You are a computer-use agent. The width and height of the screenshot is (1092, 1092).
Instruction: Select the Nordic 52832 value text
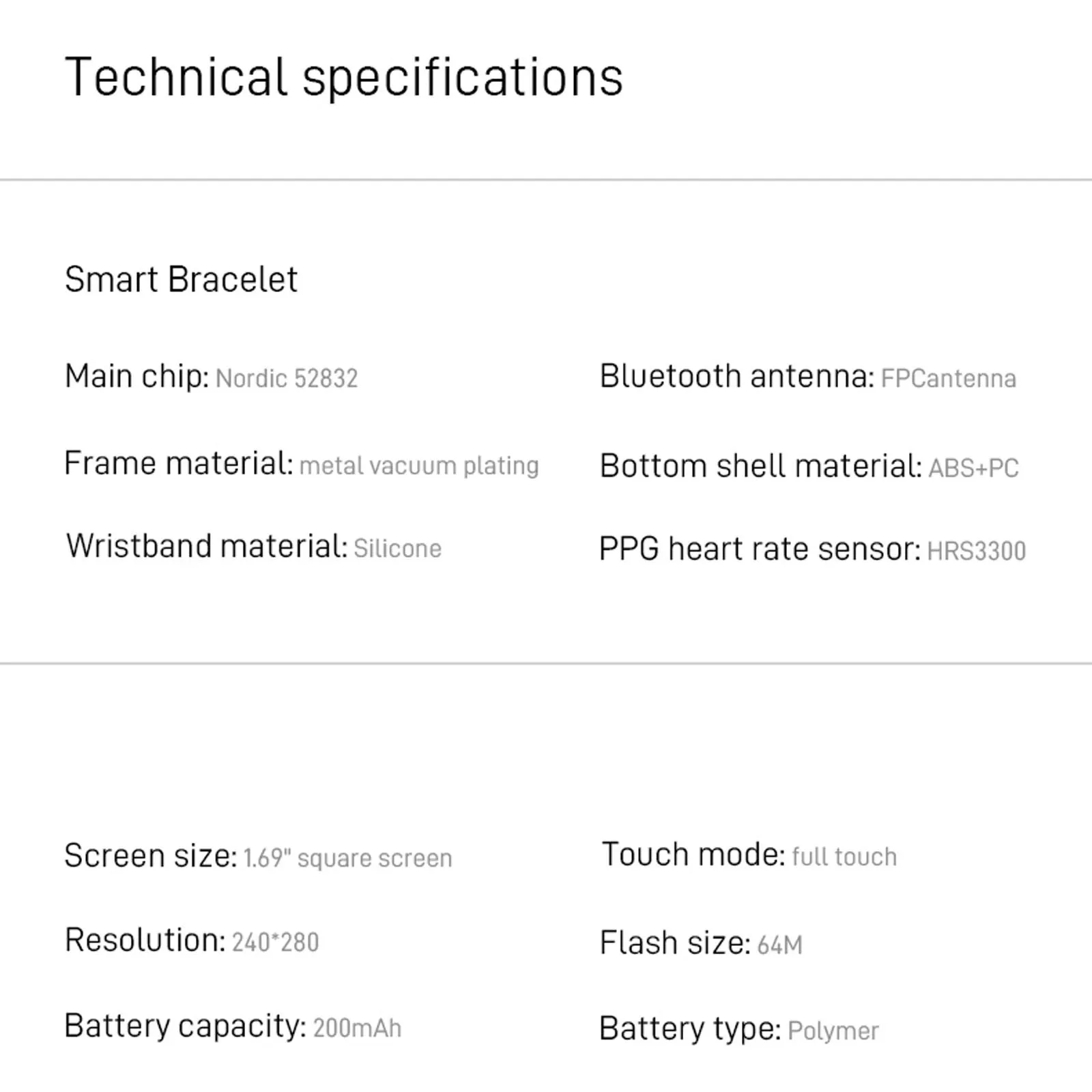[x=287, y=379]
